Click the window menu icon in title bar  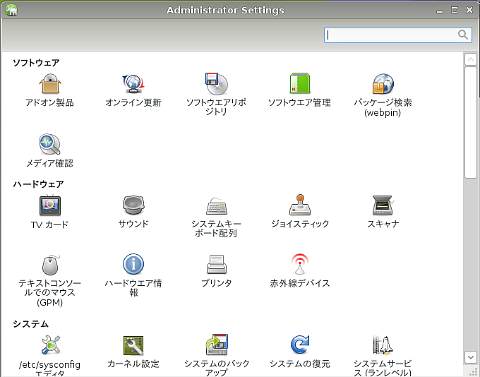click(11, 9)
